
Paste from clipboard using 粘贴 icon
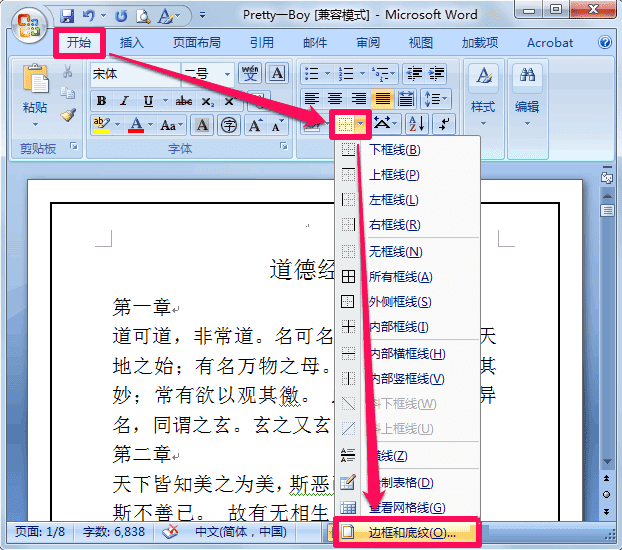click(35, 80)
